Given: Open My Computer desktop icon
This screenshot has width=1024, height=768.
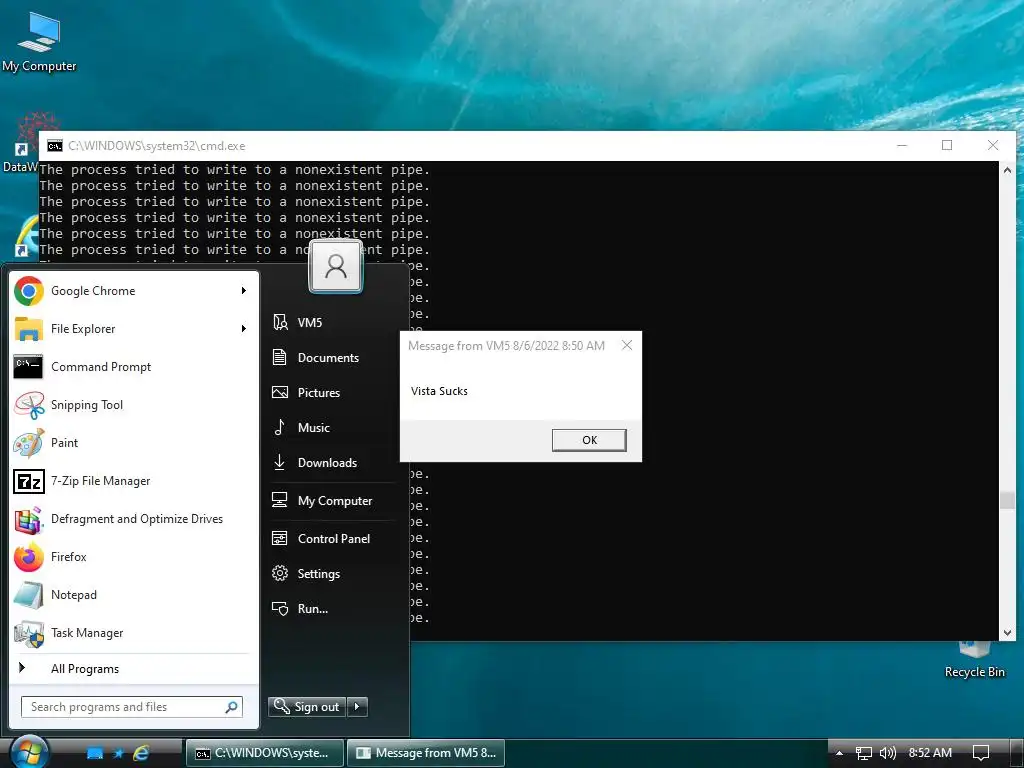Looking at the screenshot, I should pos(39,41).
